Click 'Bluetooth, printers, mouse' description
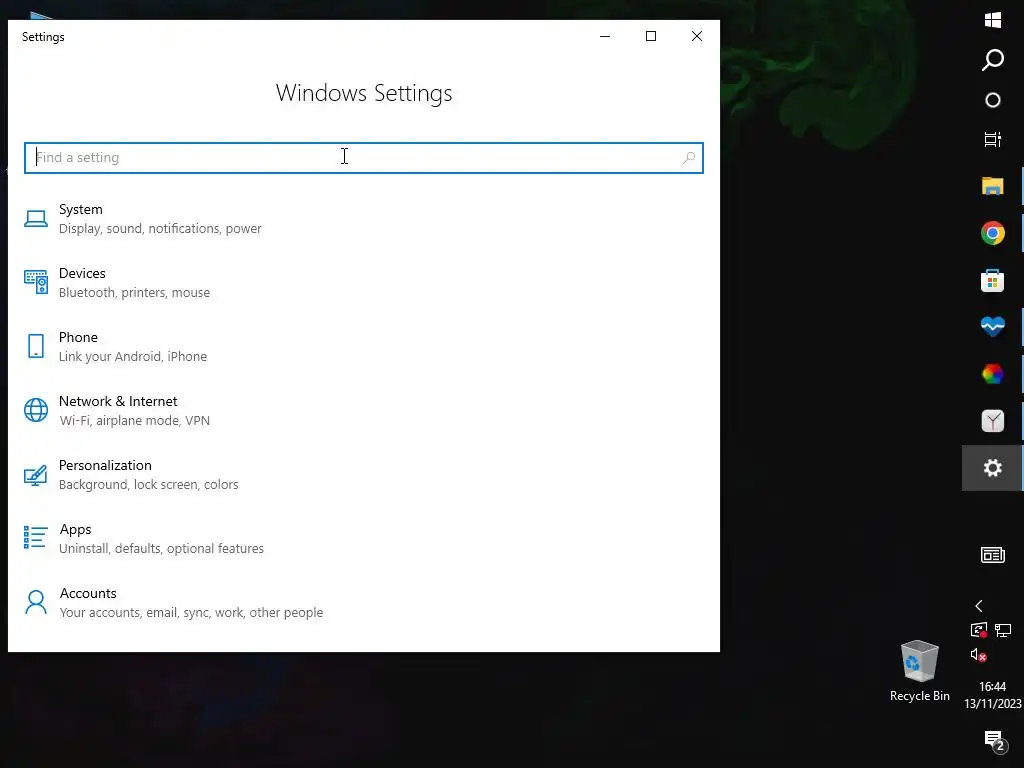This screenshot has width=1024, height=768. tap(135, 293)
